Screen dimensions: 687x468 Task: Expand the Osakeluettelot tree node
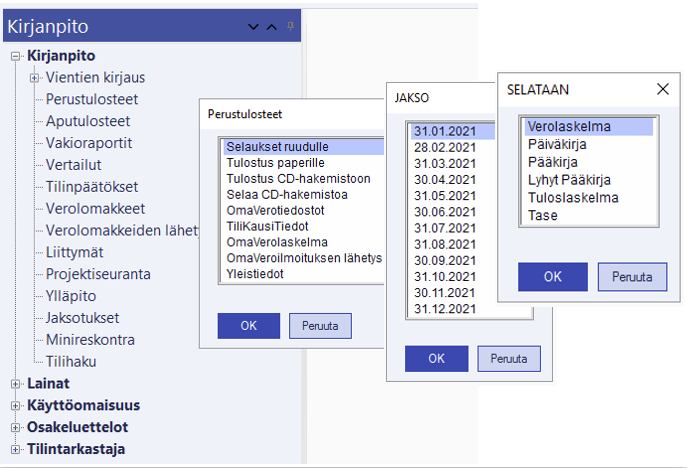click(16, 427)
